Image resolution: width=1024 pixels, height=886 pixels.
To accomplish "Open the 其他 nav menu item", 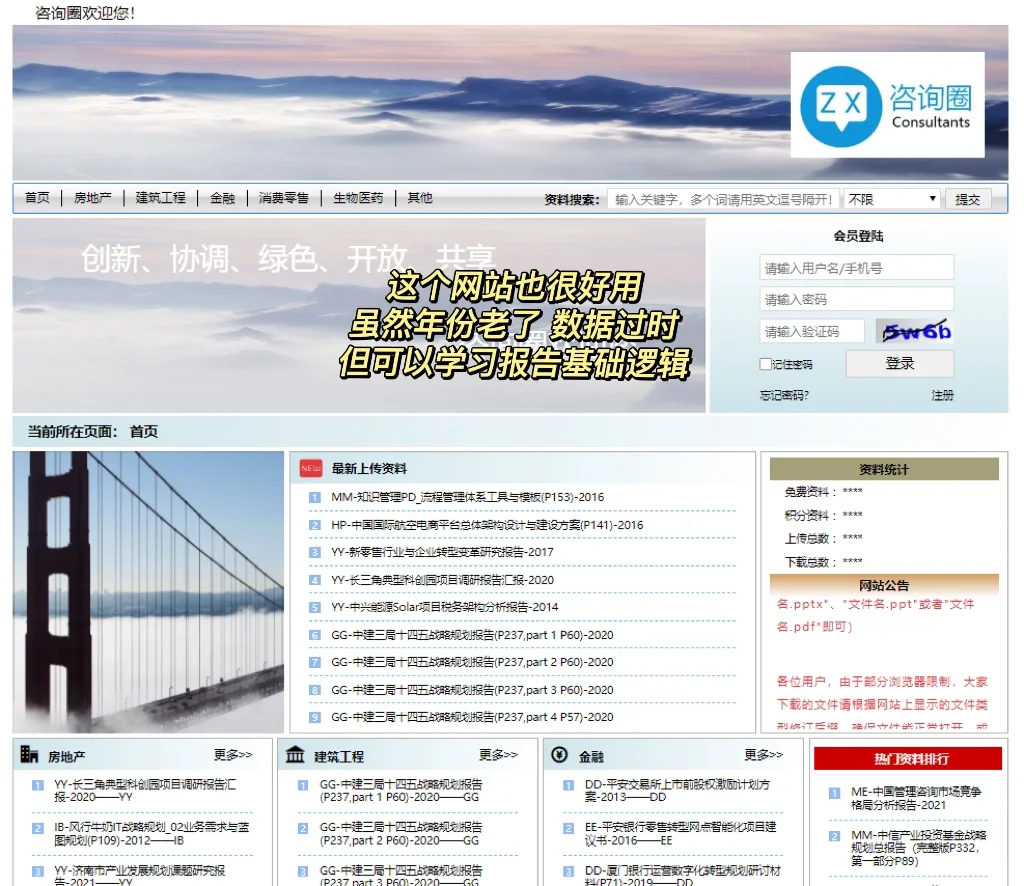I will click(x=420, y=198).
